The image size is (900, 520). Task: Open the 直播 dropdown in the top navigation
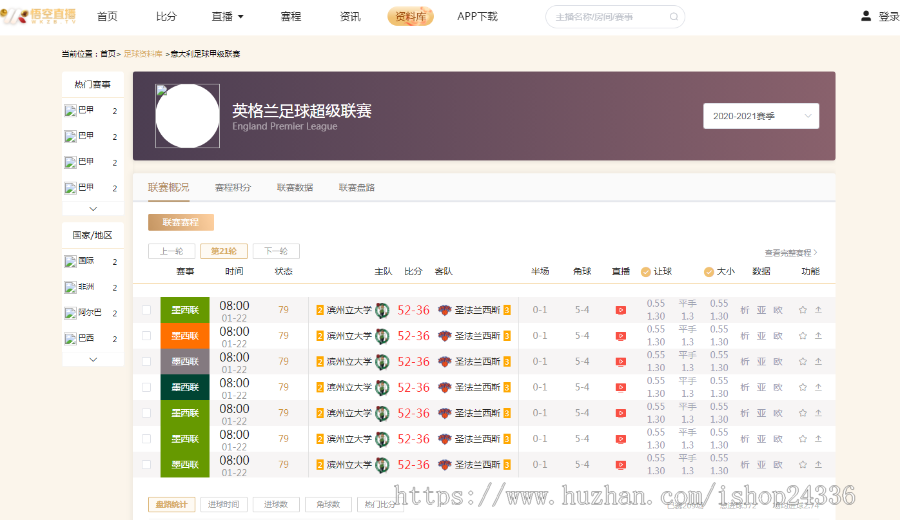click(227, 17)
